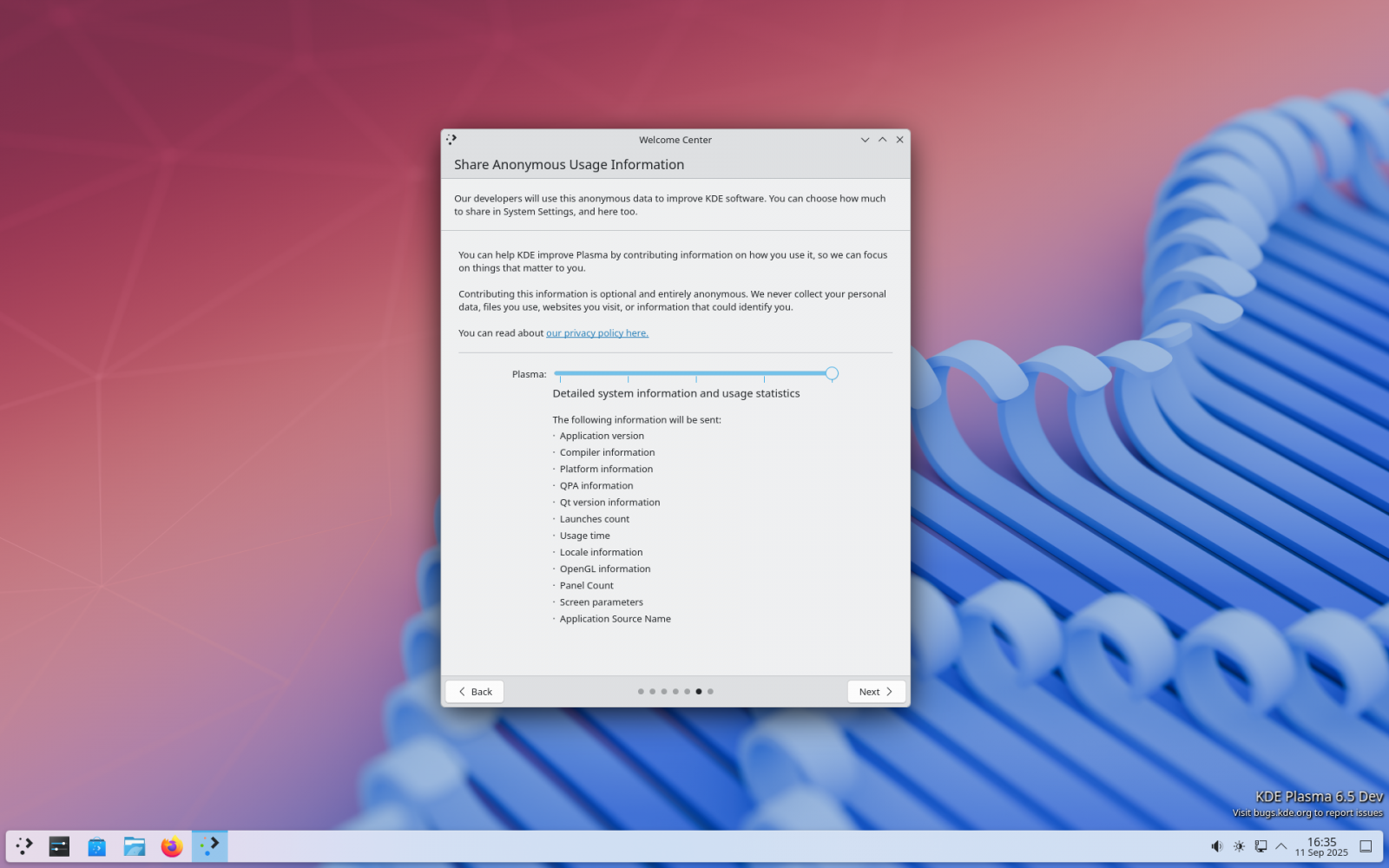Screen dimensions: 1389x868
Task: Launch Firefox from the taskbar
Action: [x=172, y=845]
